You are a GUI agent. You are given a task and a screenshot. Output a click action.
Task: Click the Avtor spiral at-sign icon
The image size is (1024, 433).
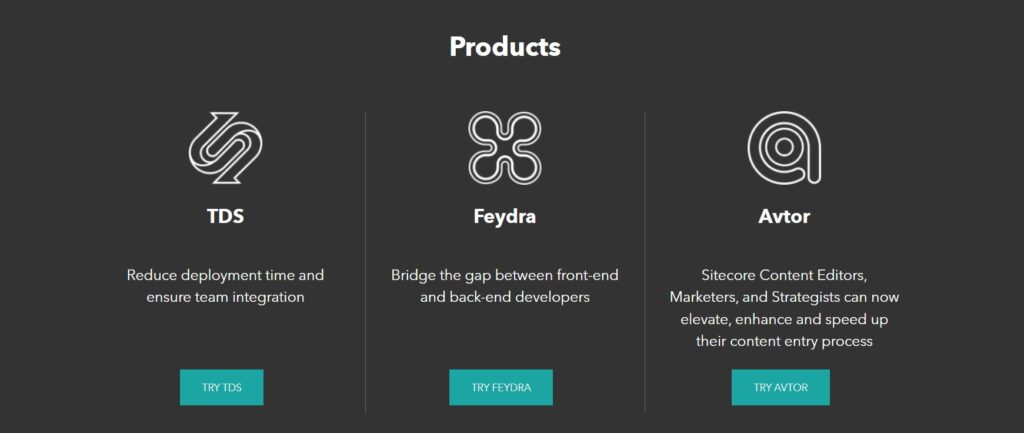point(784,148)
